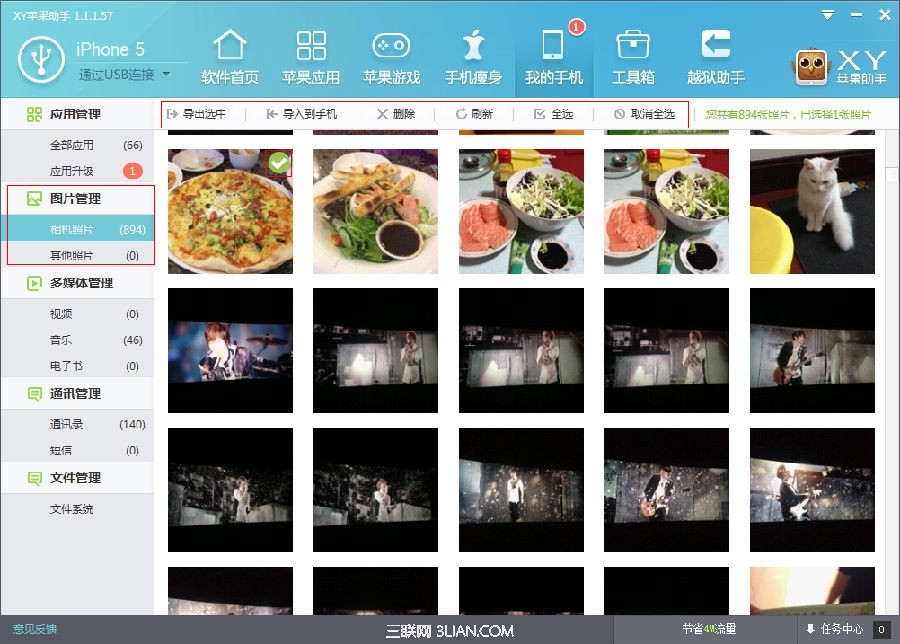This screenshot has width=900, height=644.
Task: Click the 全选 select all button
Action: point(553,114)
